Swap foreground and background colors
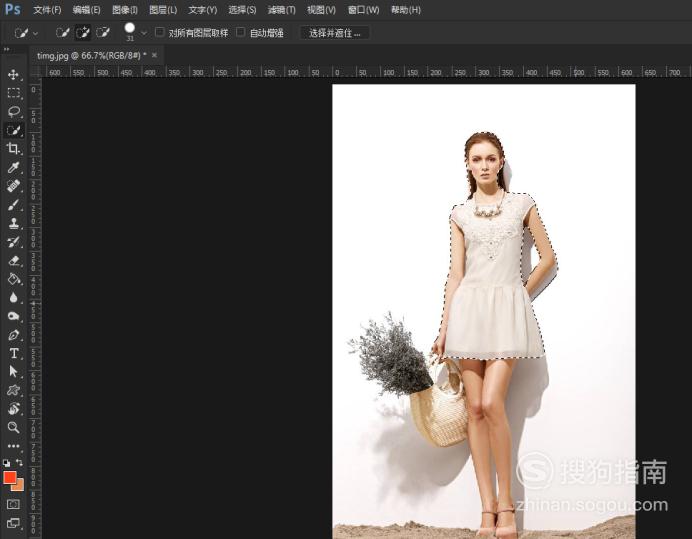The image size is (692, 539). click(19, 463)
